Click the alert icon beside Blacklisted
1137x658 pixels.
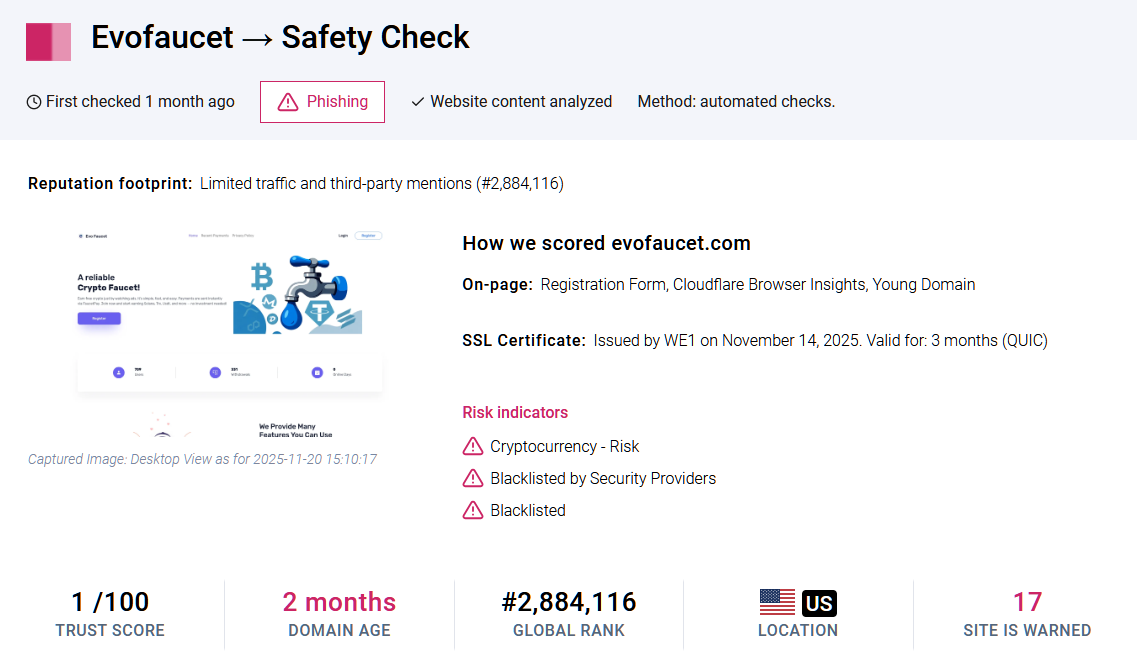point(472,510)
